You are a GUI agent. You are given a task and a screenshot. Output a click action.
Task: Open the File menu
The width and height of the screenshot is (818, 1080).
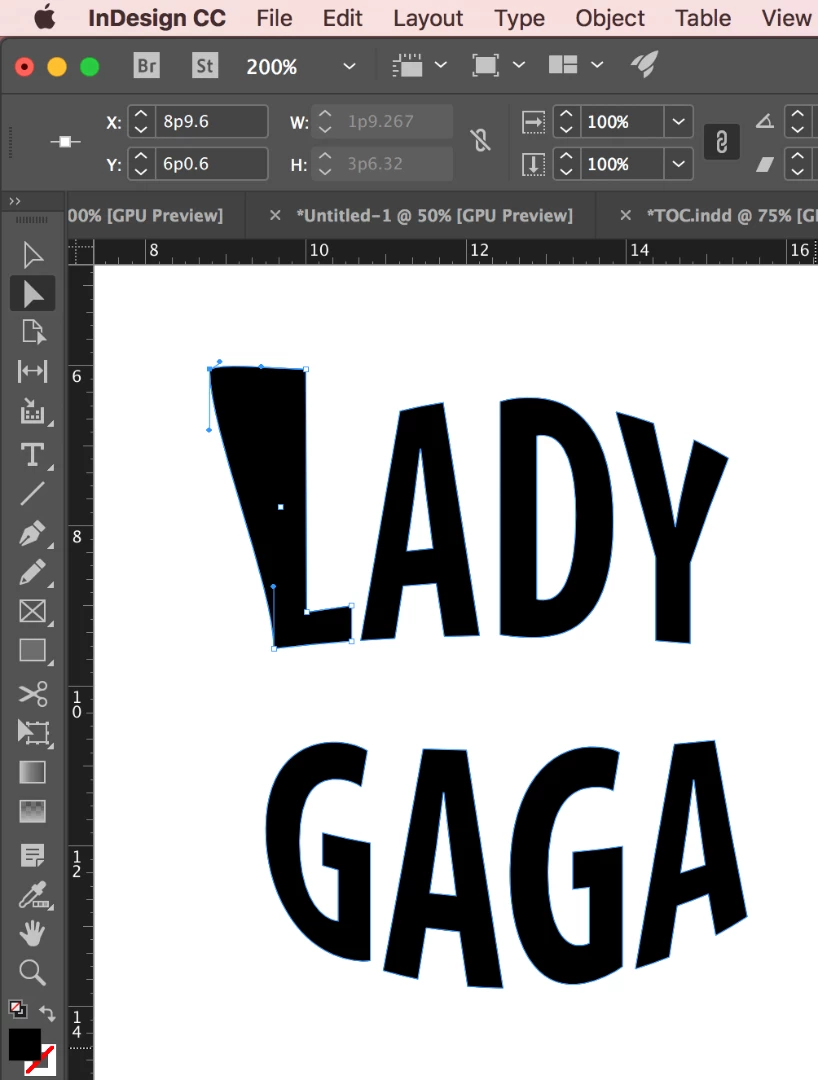[x=274, y=18]
